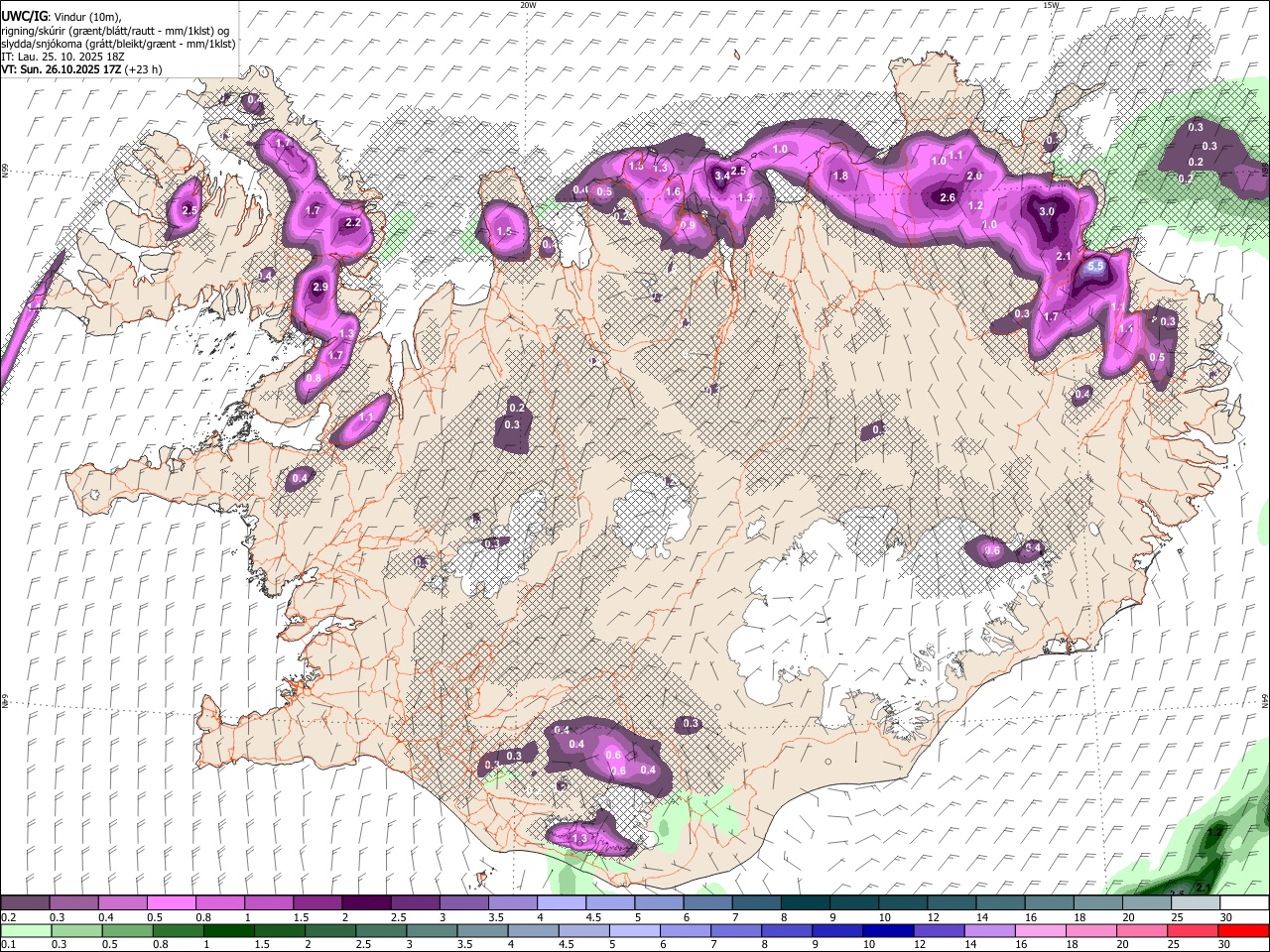Click the 5.5 precipitation value in the east

point(1095,267)
